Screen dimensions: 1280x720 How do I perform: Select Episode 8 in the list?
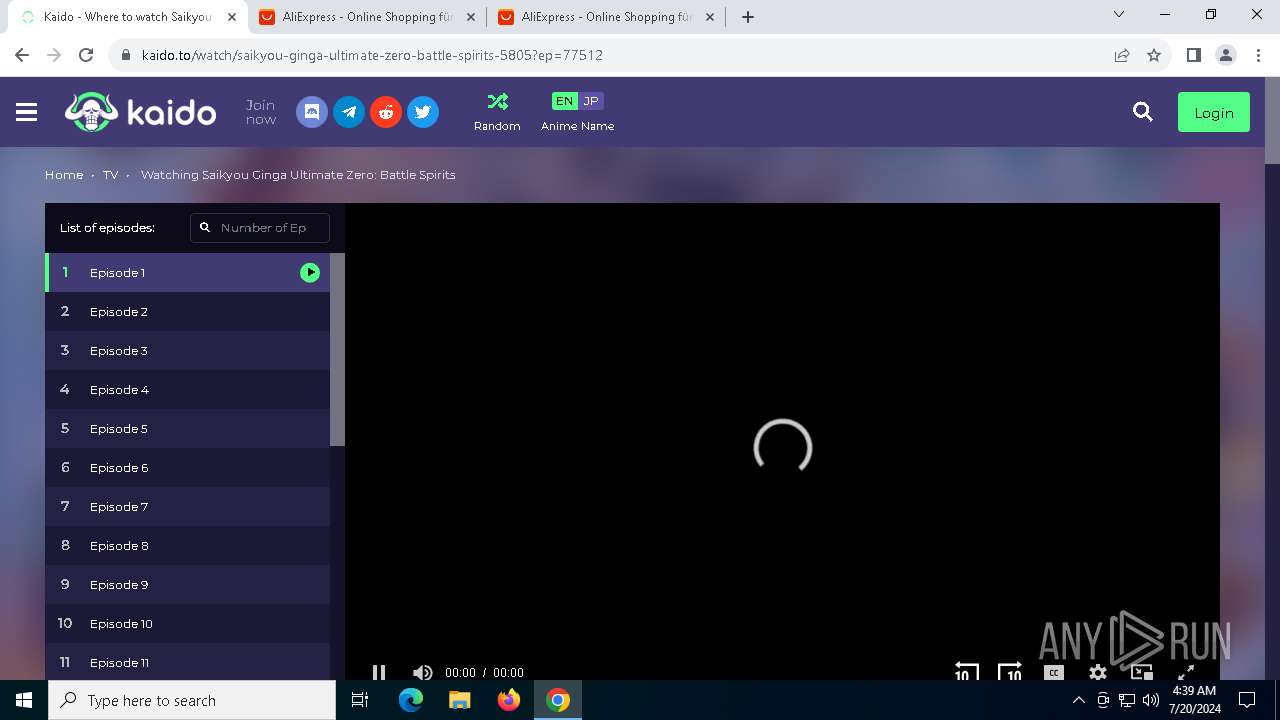pos(187,546)
